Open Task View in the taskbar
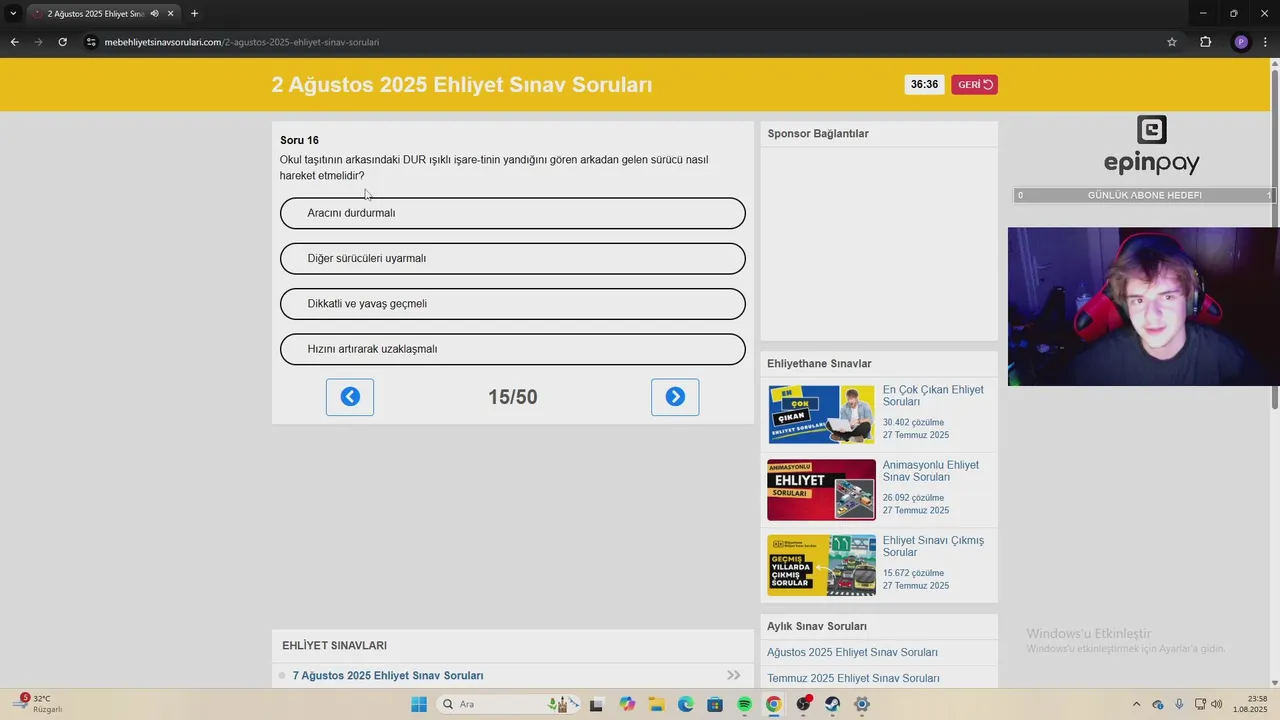The height and width of the screenshot is (720, 1280). click(597, 704)
